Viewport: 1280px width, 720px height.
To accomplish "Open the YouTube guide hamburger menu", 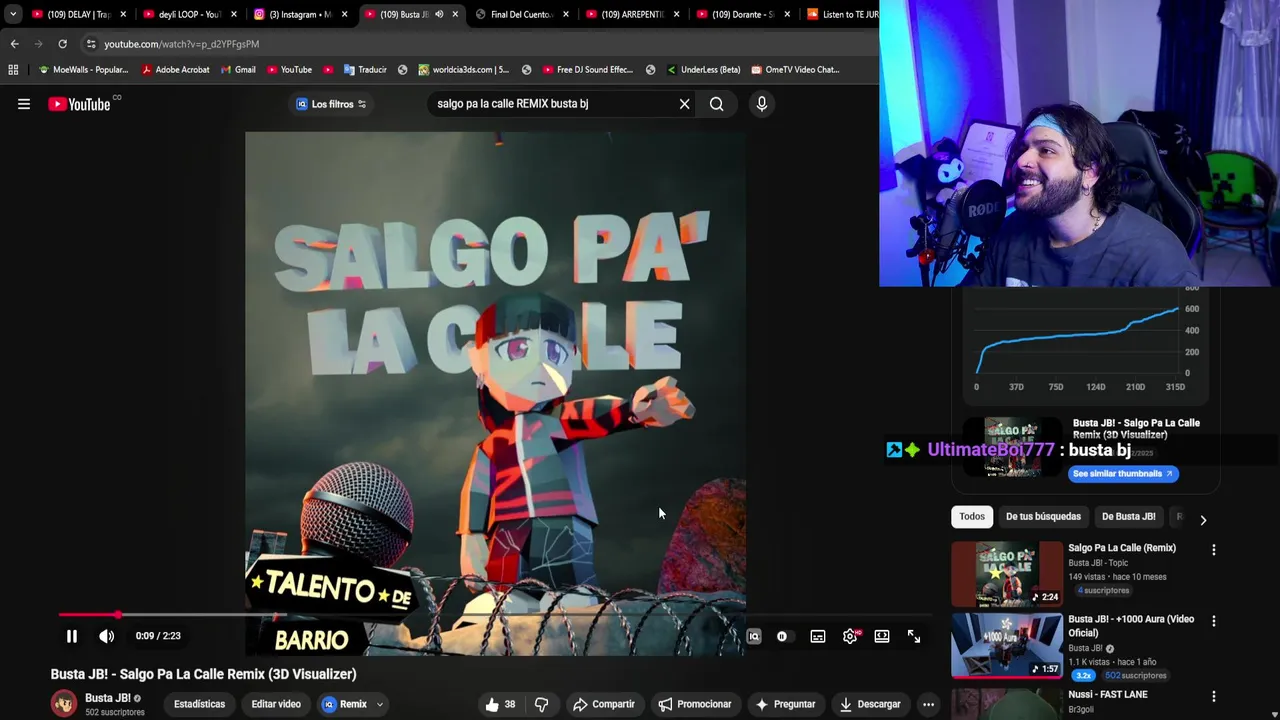I will [x=24, y=104].
